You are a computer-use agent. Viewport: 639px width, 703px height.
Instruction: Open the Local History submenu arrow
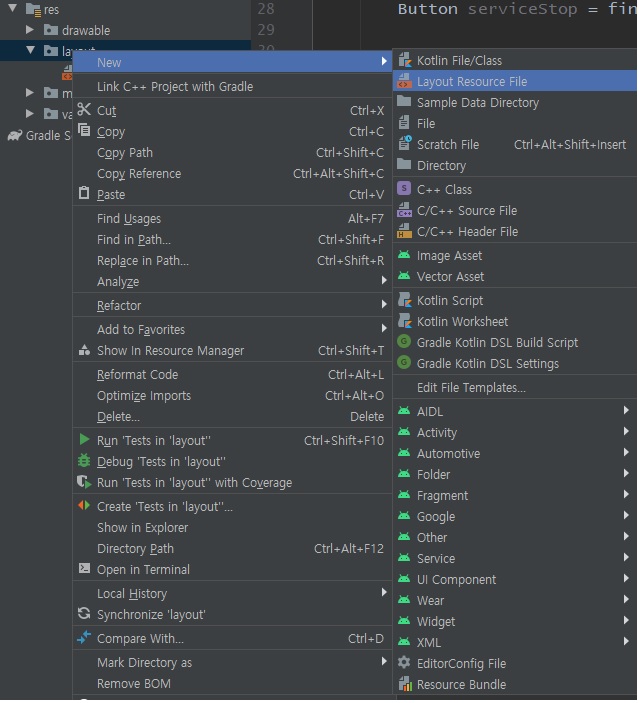pyautogui.click(x=384, y=593)
